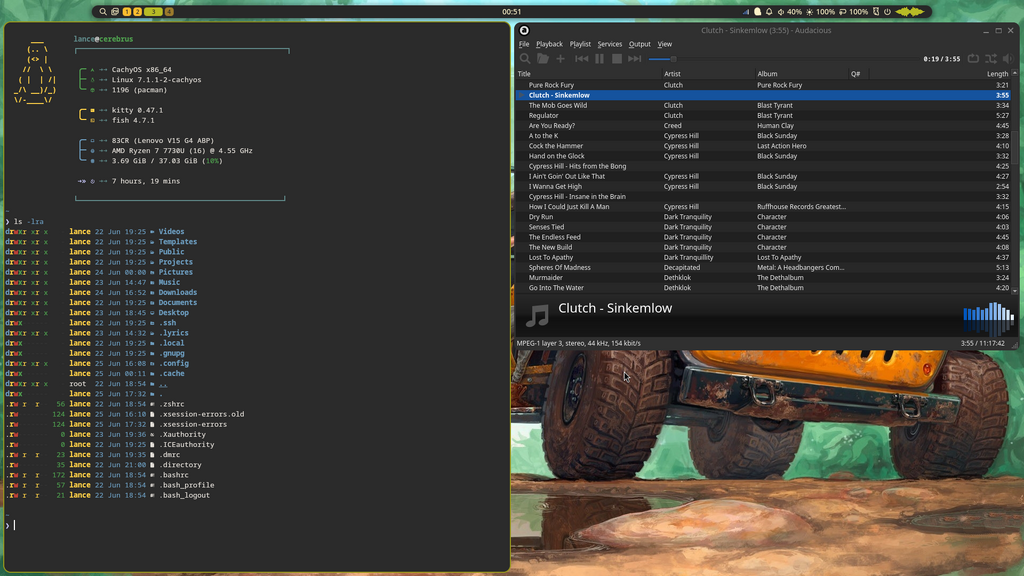Click ".xsession-errors.old" in terminal listing
1024x576 pixels.
[202, 414]
